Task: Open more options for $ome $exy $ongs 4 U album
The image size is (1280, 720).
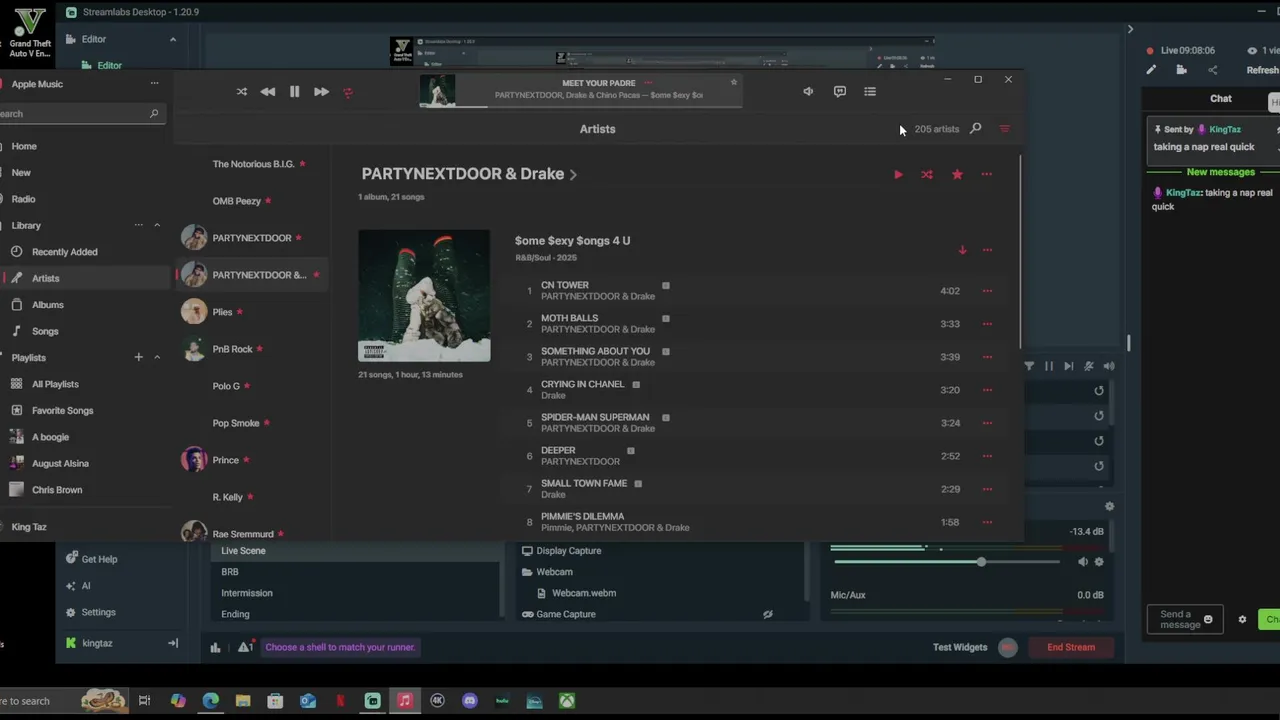Action: click(987, 250)
